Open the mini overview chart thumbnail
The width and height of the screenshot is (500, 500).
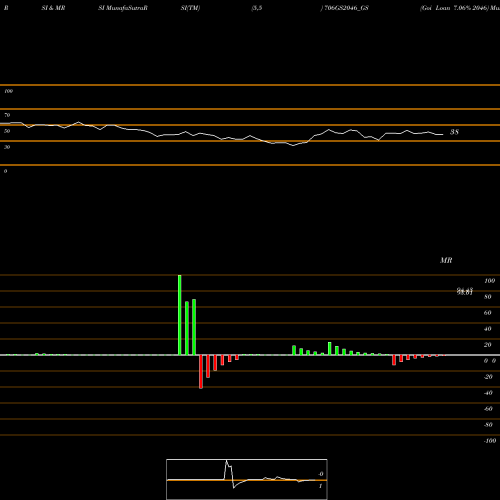tap(247, 479)
